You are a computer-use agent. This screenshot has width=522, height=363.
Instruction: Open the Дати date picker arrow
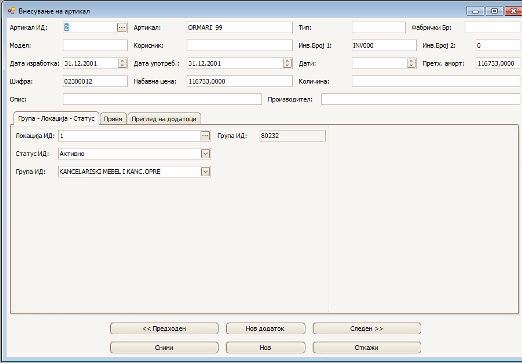coord(411,63)
